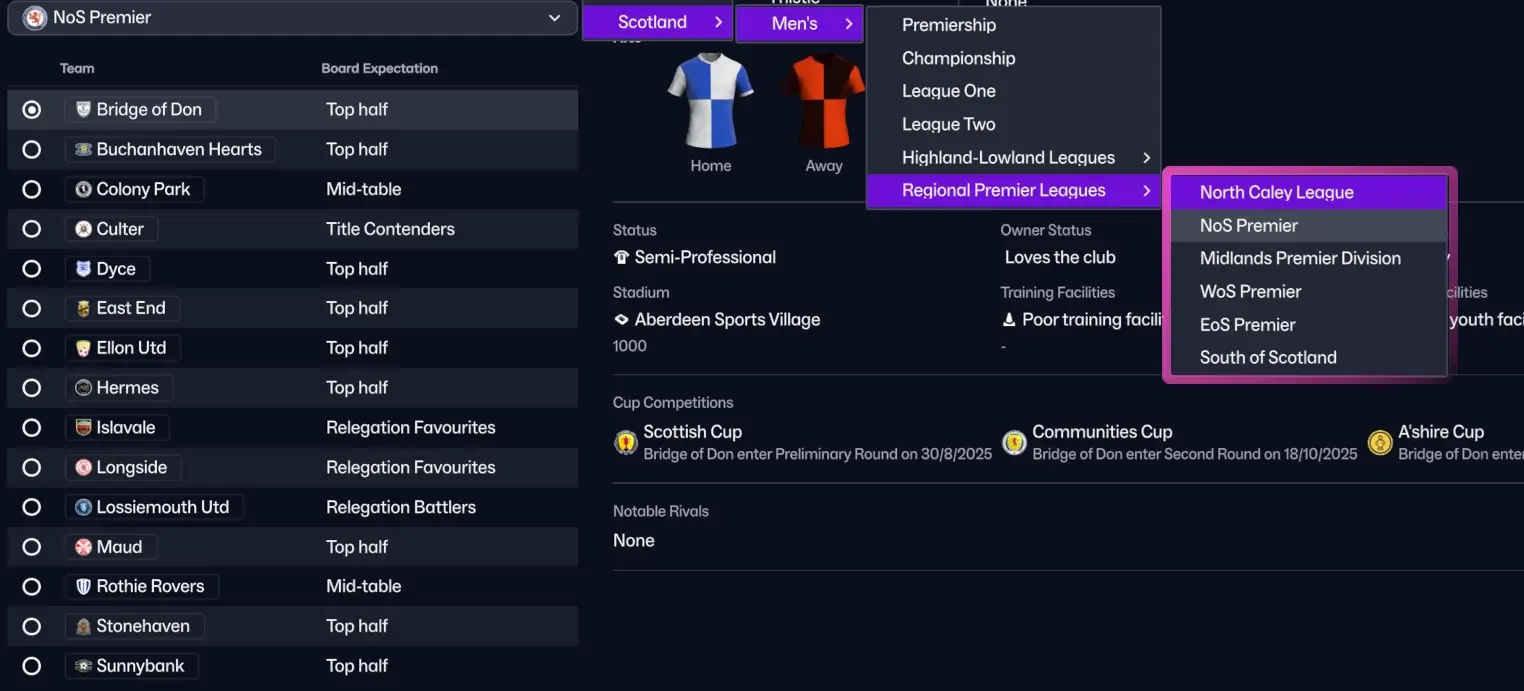Image resolution: width=1524 pixels, height=691 pixels.
Task: Click the Away kit shirt image
Action: coord(824,100)
